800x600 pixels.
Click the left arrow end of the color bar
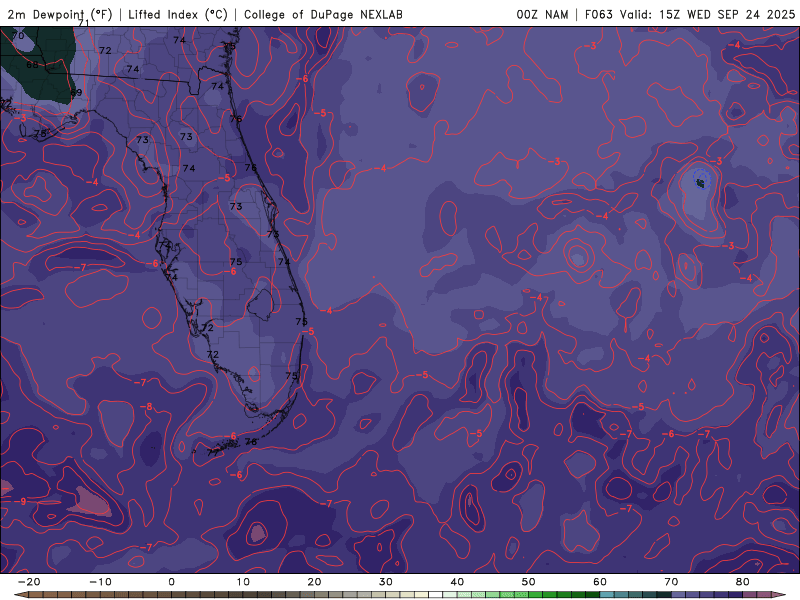click(20, 595)
